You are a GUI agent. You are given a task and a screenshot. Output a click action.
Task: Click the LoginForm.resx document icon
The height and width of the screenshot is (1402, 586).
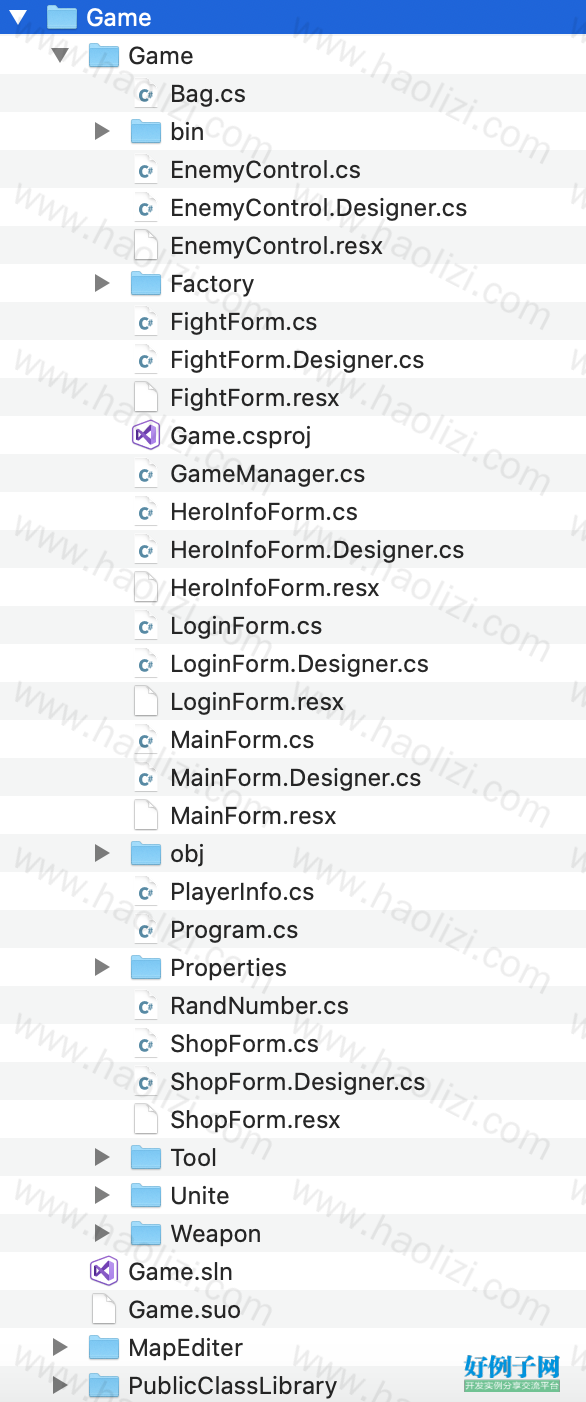click(146, 702)
